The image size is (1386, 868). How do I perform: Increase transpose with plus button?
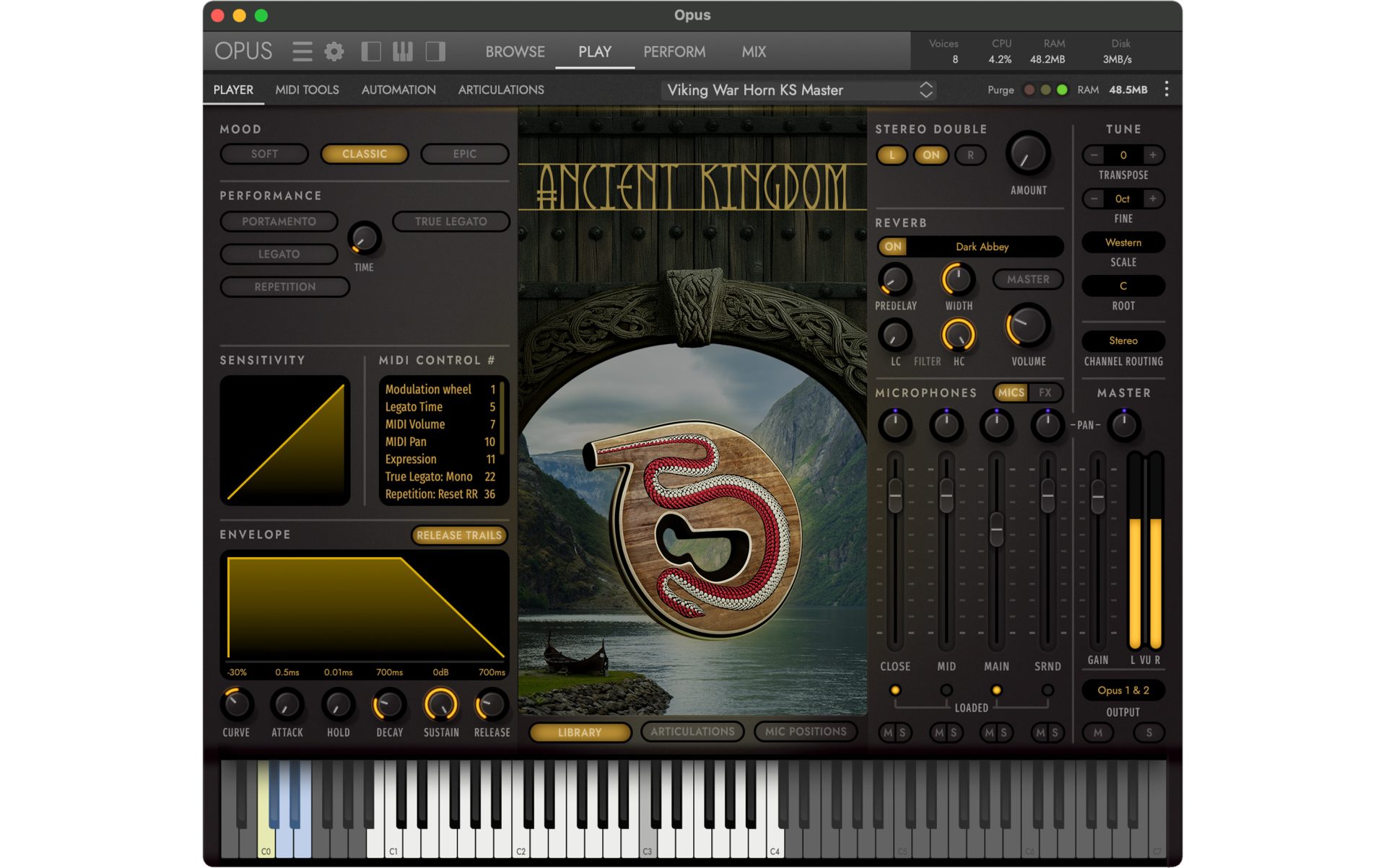pyautogui.click(x=1153, y=155)
